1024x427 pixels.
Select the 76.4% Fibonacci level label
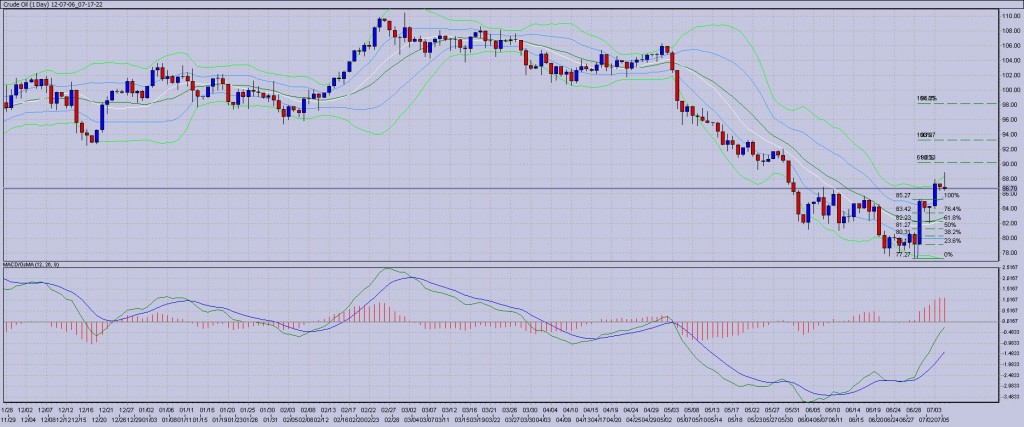(x=951, y=209)
